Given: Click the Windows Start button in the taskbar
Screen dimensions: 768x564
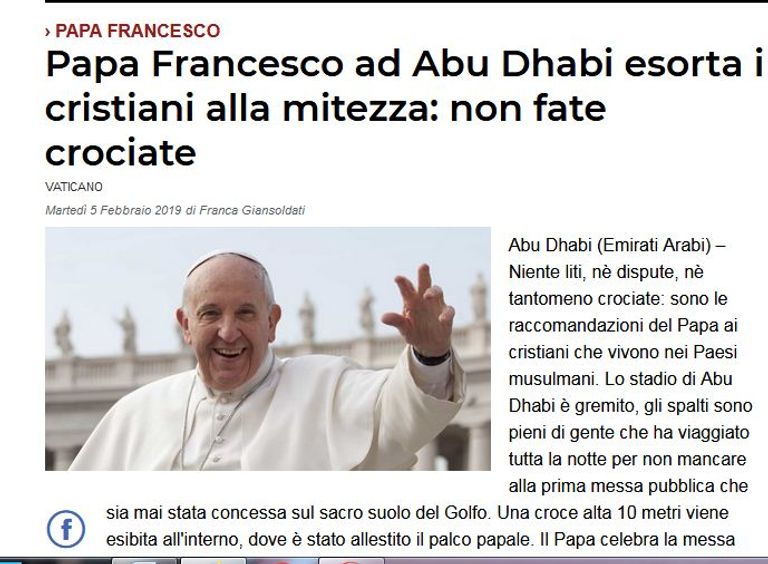Looking at the screenshot, I should coord(11,562).
